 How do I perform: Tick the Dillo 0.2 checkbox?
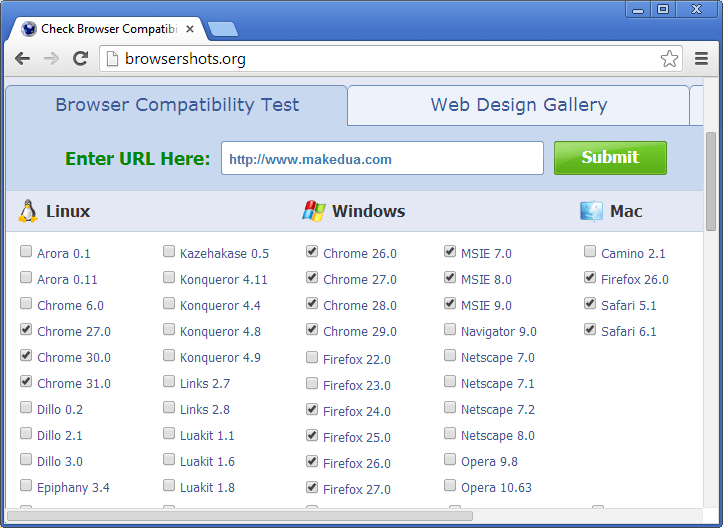(x=26, y=408)
